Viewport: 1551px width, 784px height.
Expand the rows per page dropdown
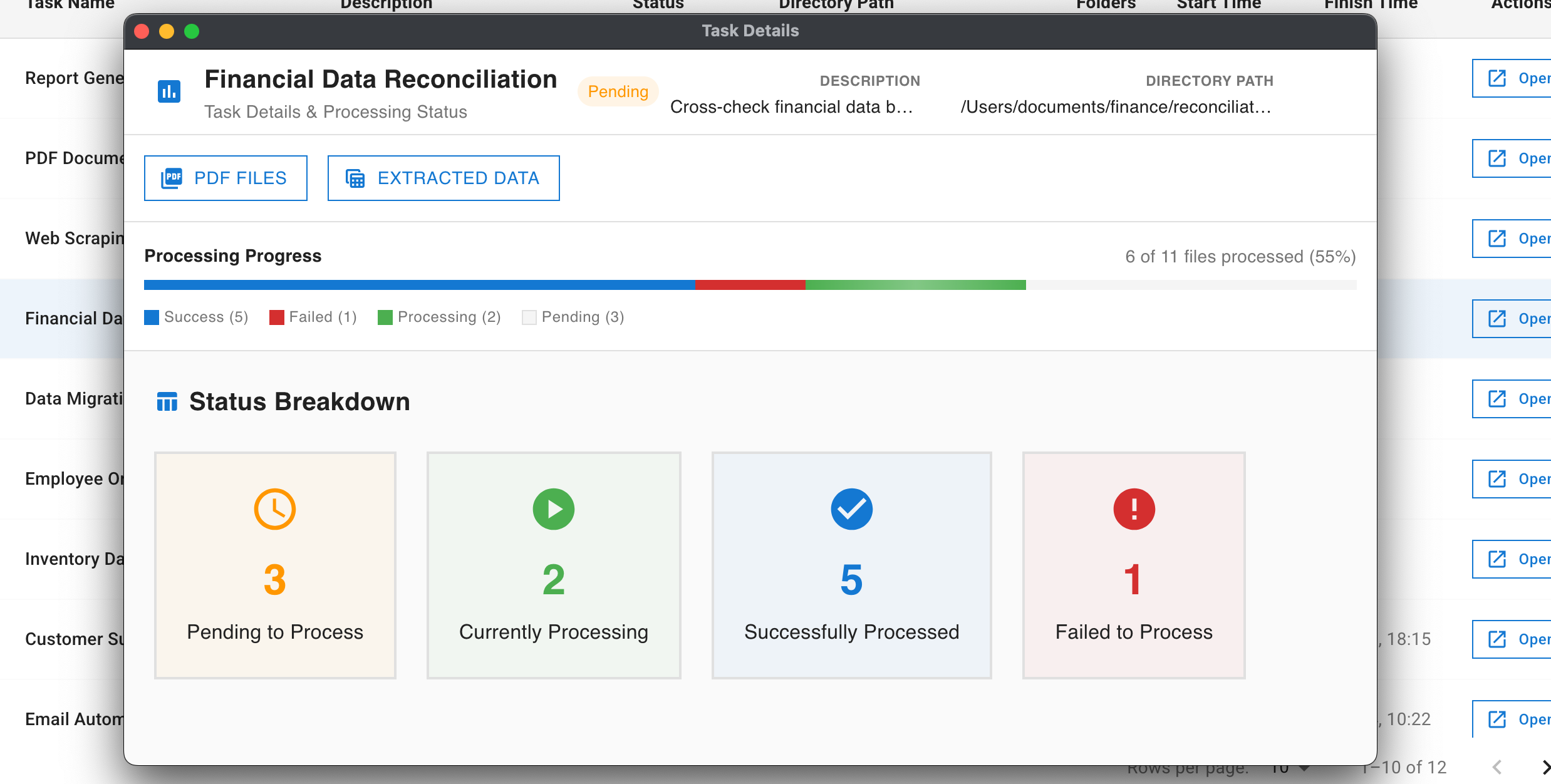point(1291,770)
